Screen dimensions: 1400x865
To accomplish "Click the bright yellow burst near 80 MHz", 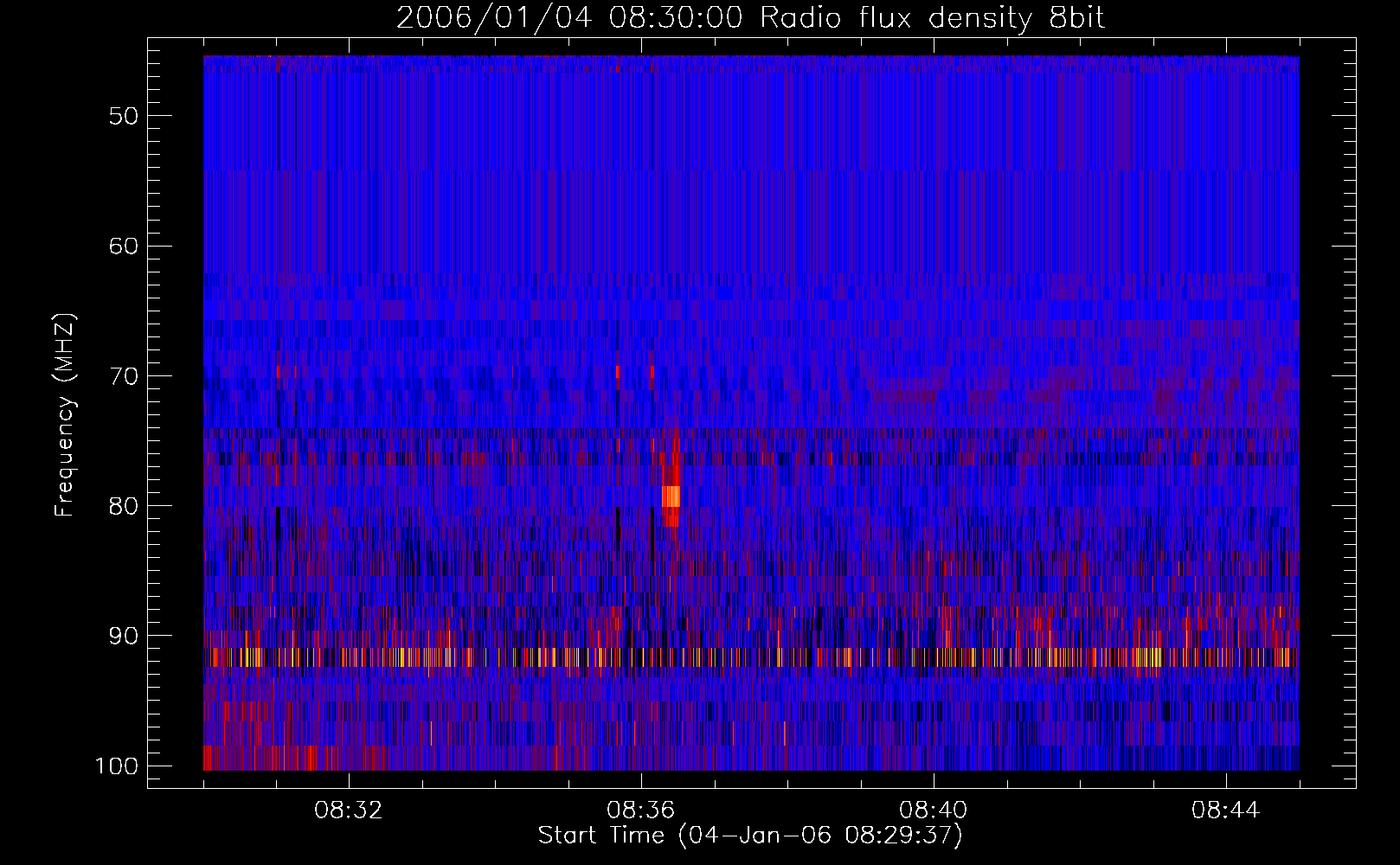I will point(671,496).
